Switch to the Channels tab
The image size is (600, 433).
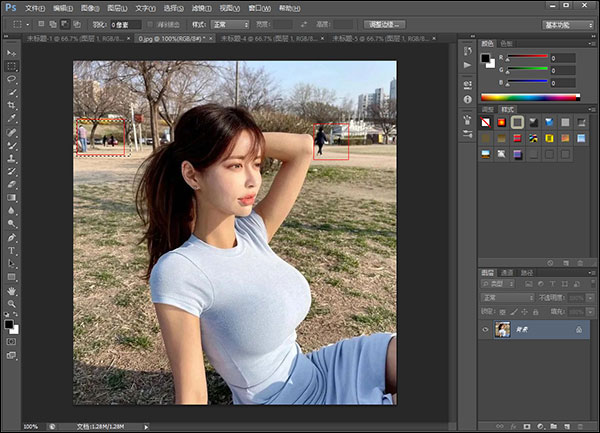click(507, 272)
